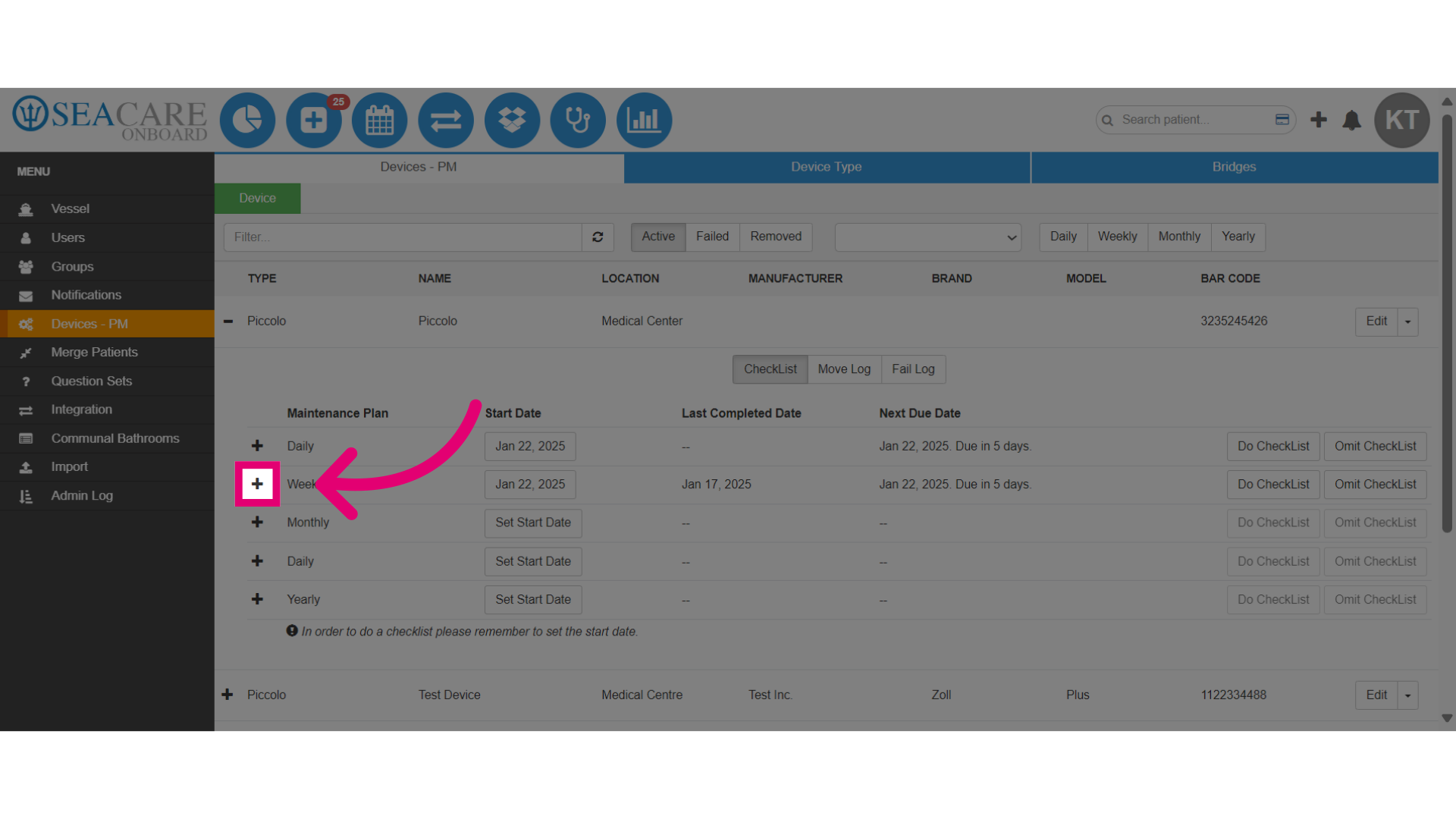Toggle the Yearly frequency filter
Viewport: 1456px width, 819px height.
pos(1238,237)
